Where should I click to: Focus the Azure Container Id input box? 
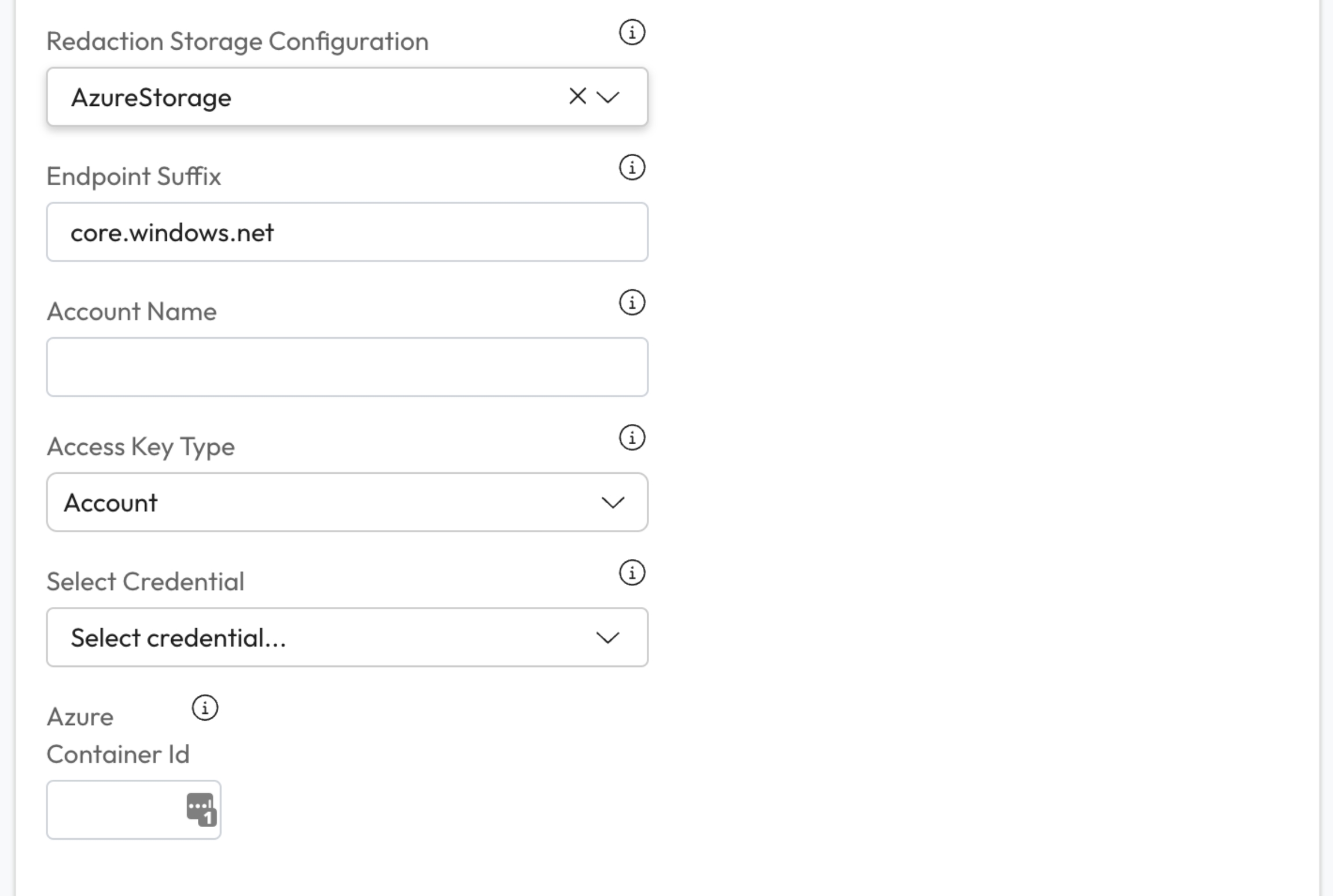(116, 810)
